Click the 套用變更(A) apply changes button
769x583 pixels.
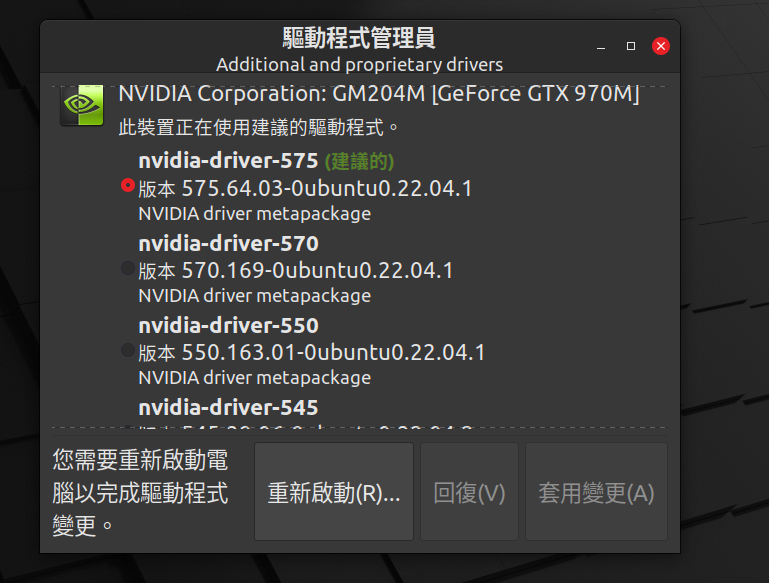596,492
